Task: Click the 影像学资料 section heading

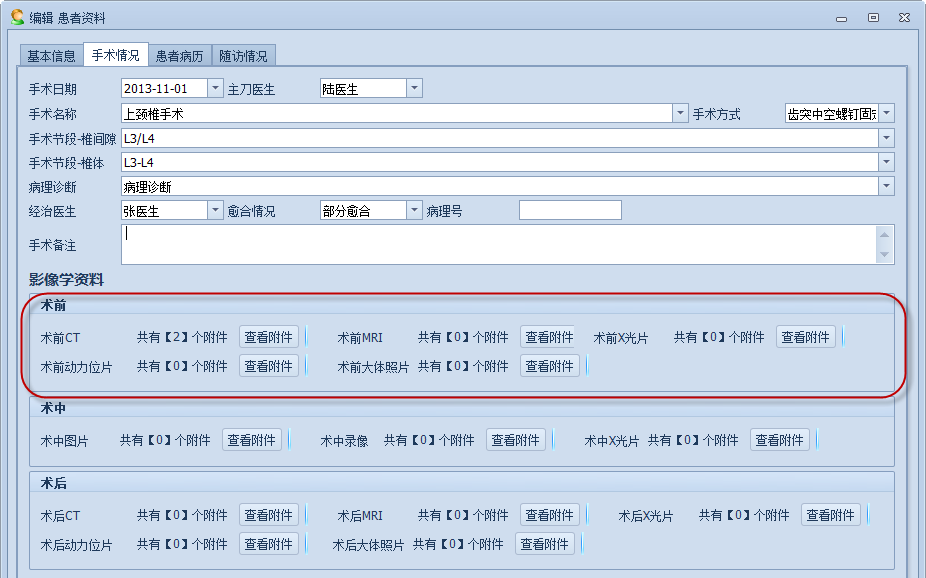Action: tap(66, 279)
